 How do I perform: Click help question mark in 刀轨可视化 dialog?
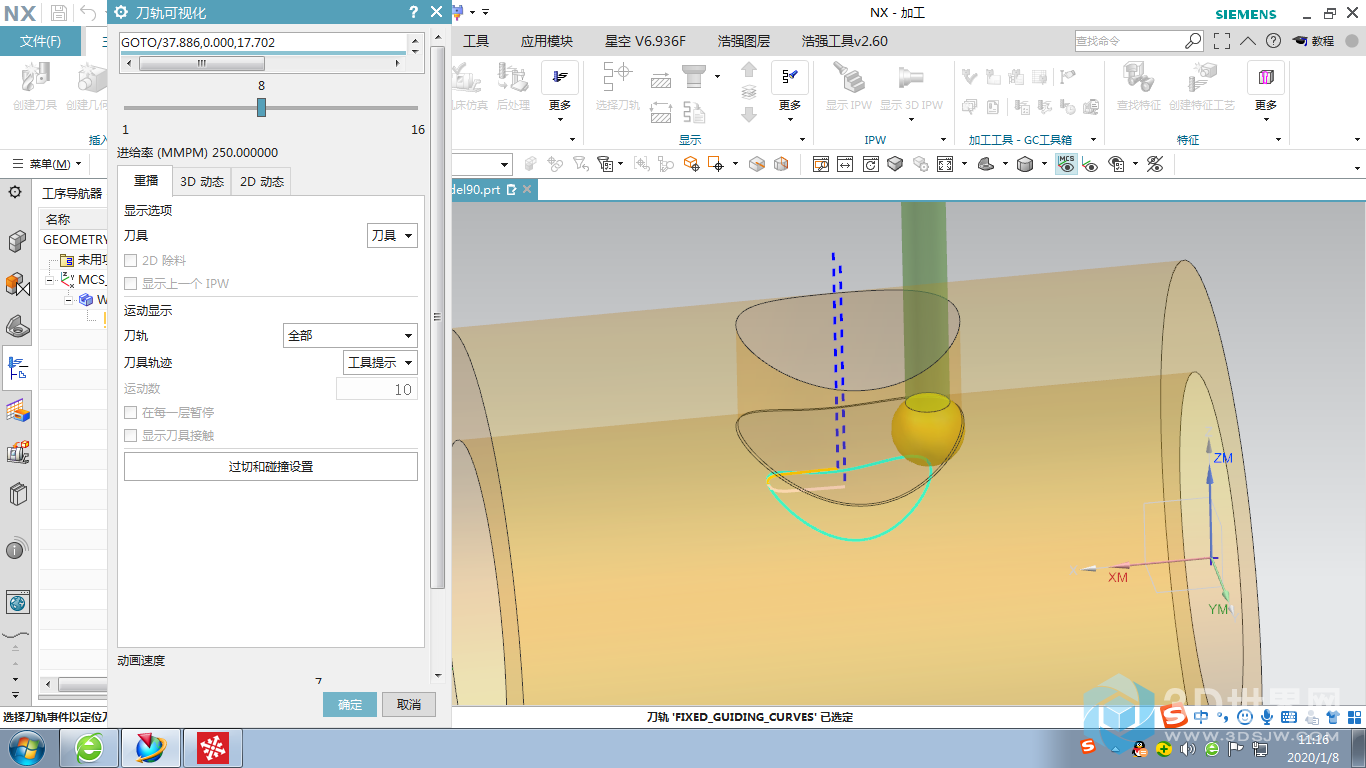point(413,12)
